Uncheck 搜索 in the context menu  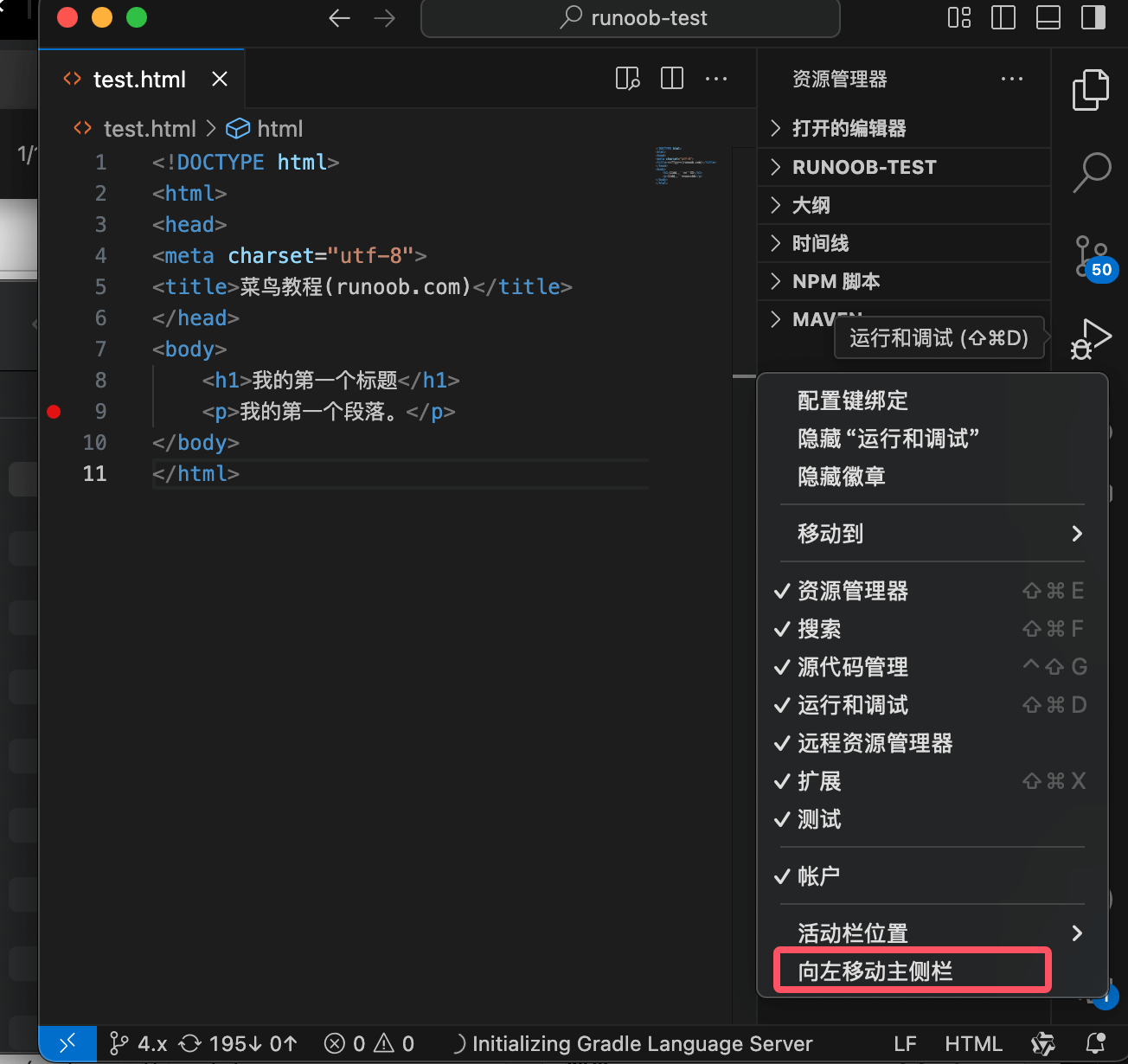point(819,629)
